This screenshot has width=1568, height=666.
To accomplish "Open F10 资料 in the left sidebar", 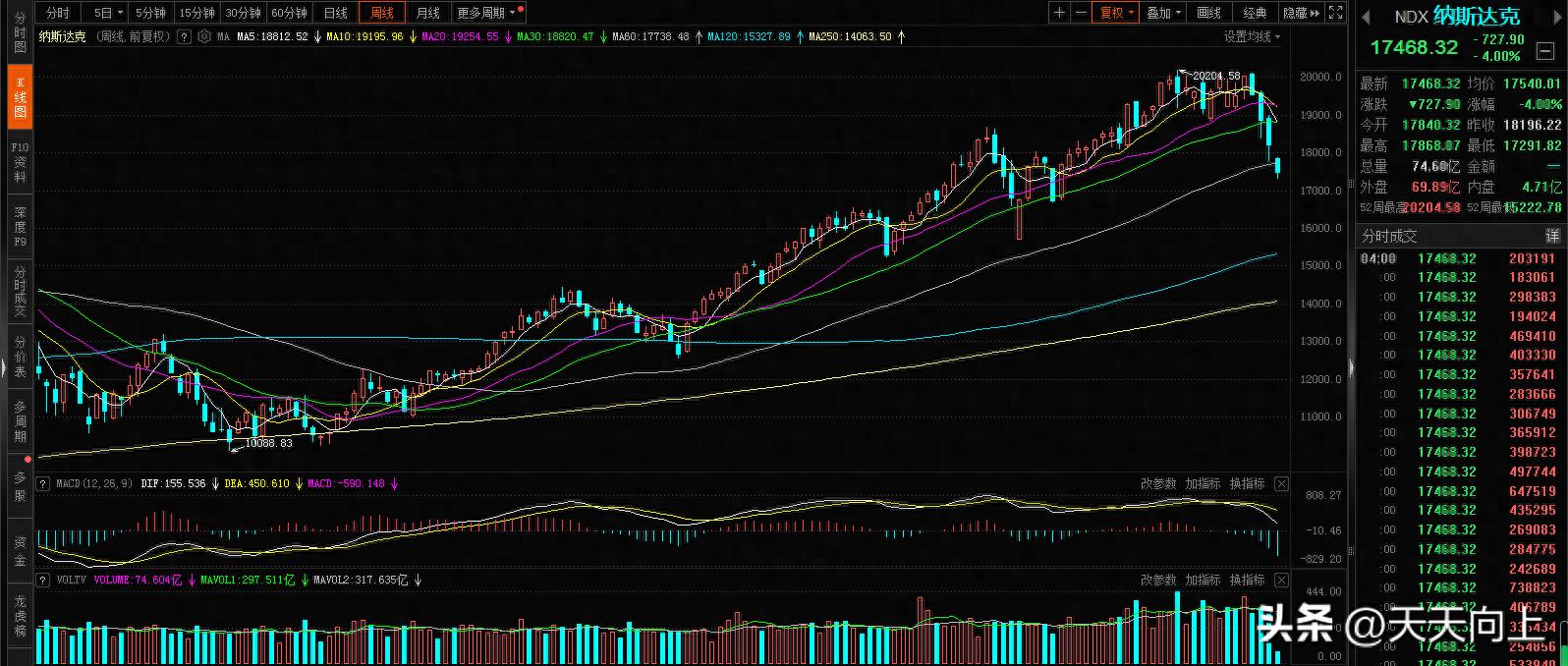I will click(x=20, y=162).
